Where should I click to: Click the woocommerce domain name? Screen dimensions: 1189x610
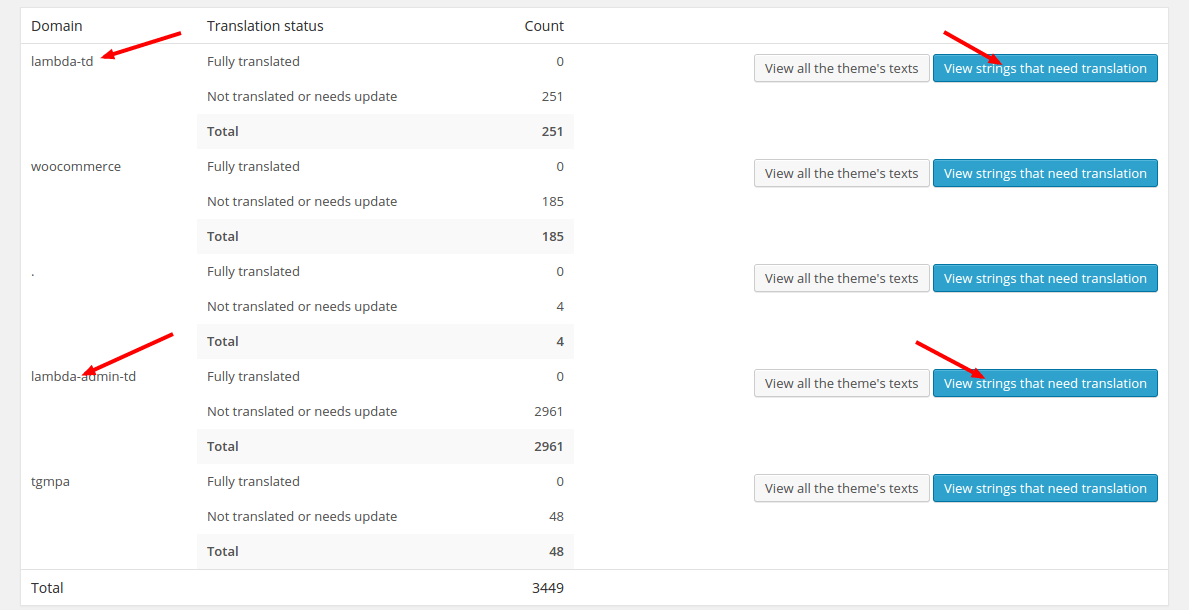click(x=76, y=166)
